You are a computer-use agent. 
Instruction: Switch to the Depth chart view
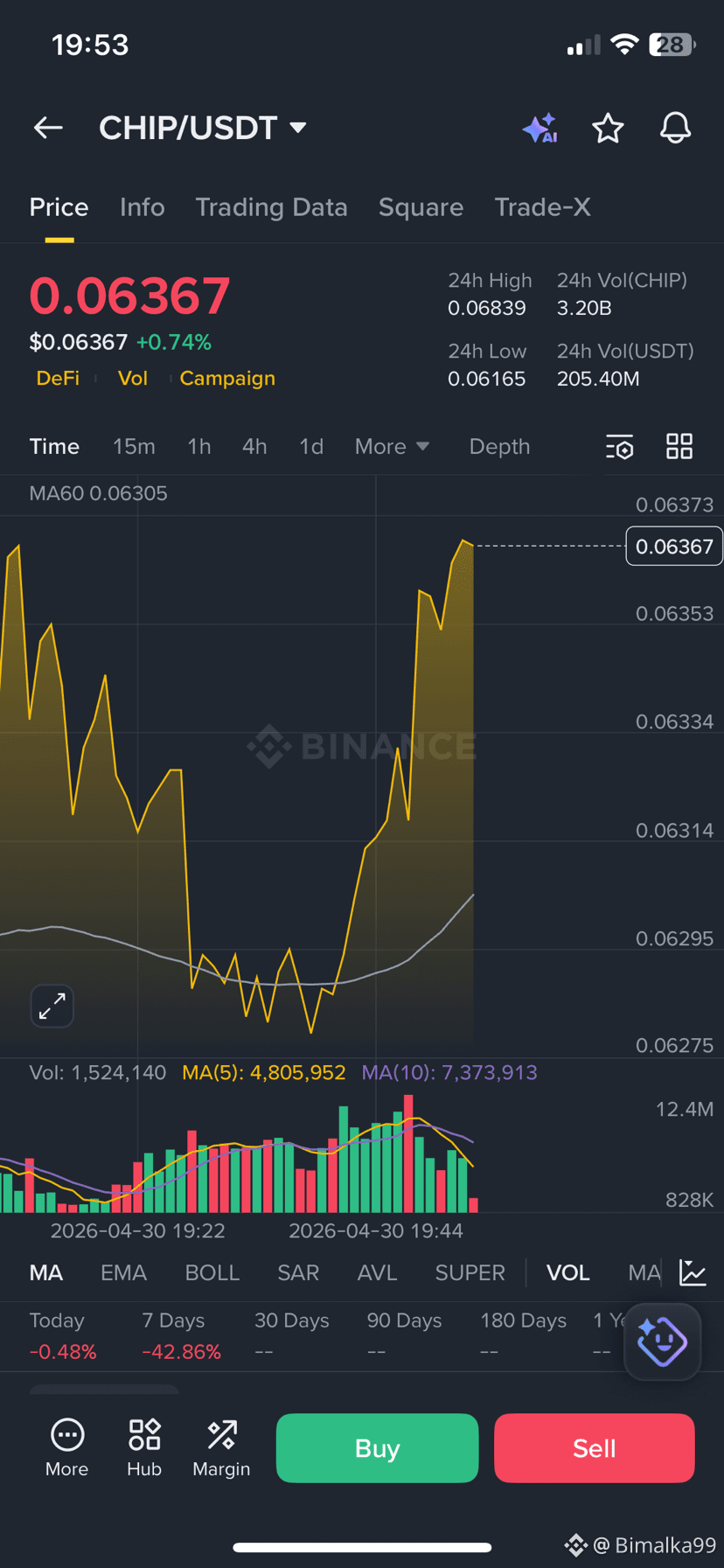499,447
